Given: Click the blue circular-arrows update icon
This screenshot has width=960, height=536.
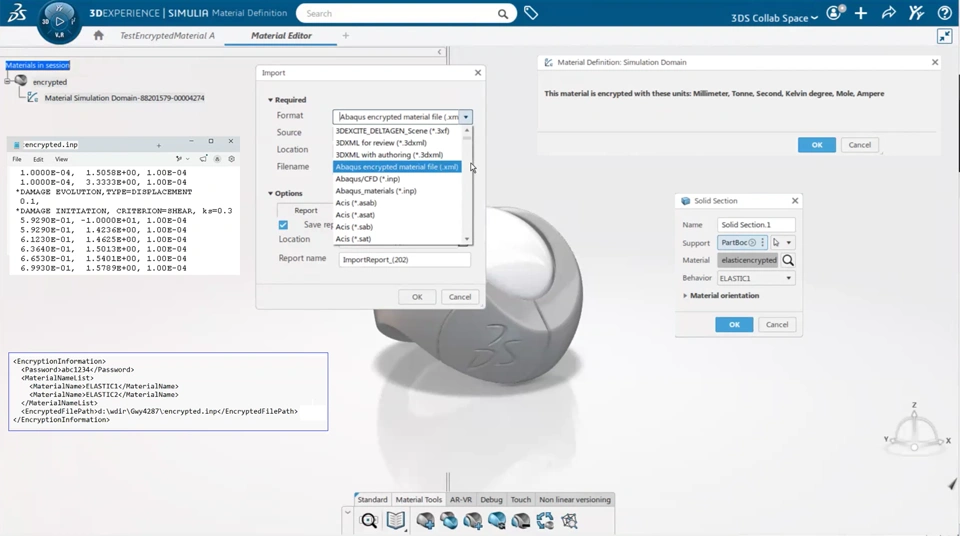Looking at the screenshot, I should (544, 521).
